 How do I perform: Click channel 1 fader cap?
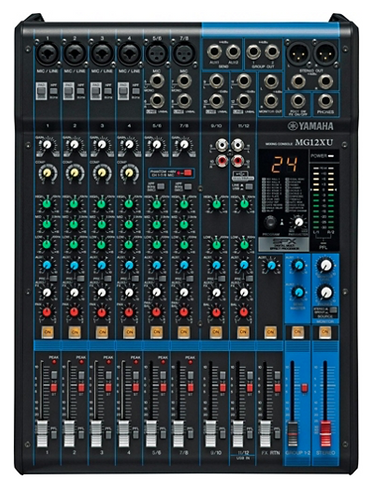click(41, 433)
